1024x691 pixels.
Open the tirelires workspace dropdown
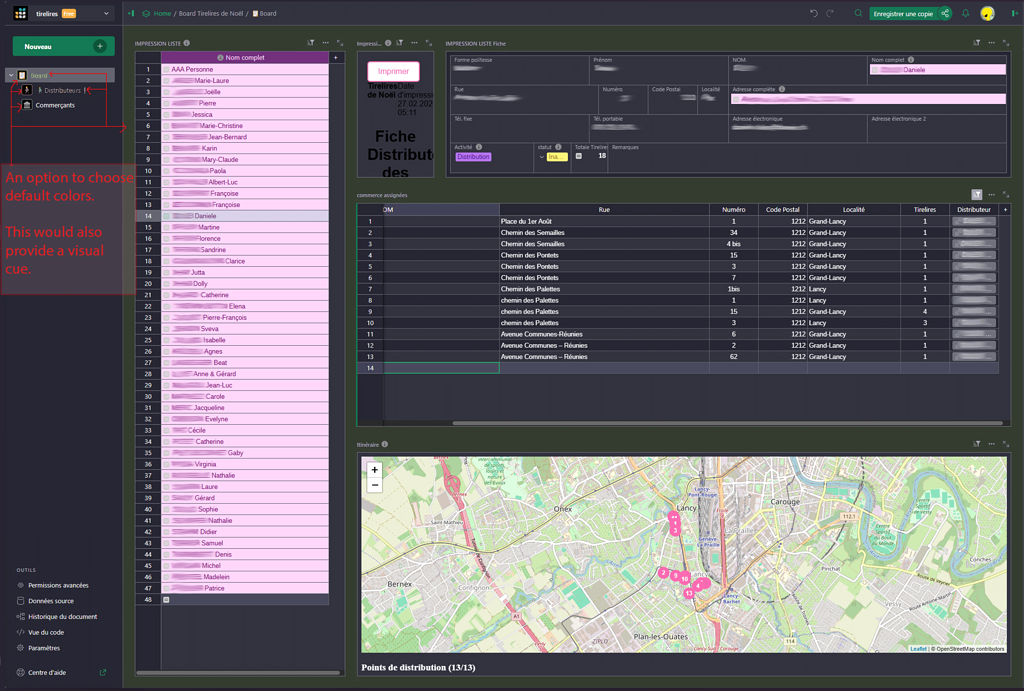(x=106, y=14)
